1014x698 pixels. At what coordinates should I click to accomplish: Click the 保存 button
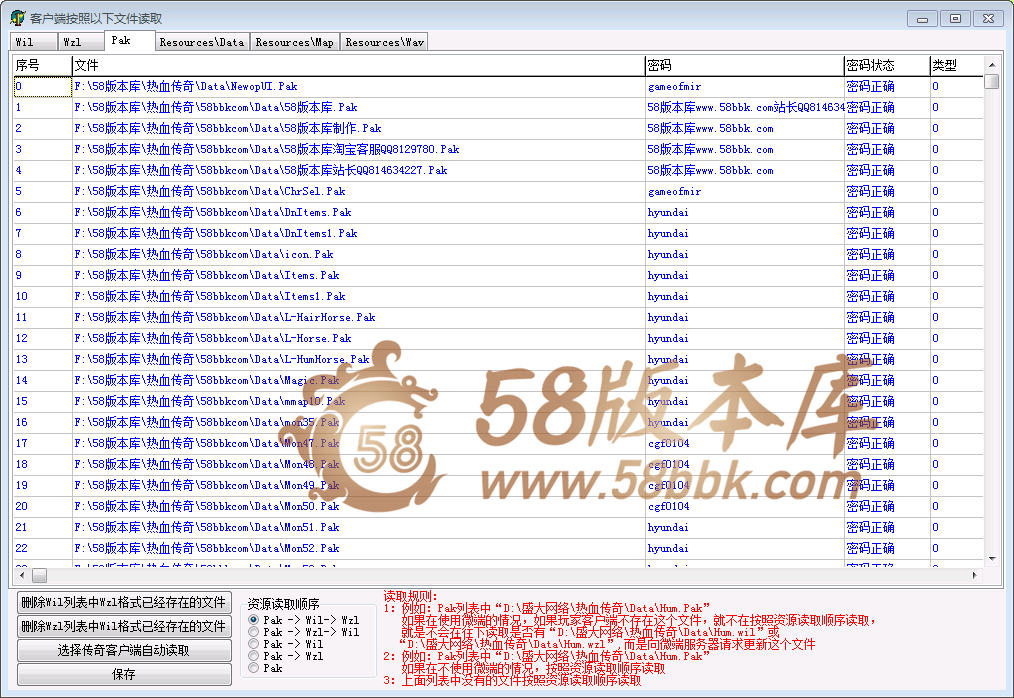[x=124, y=675]
